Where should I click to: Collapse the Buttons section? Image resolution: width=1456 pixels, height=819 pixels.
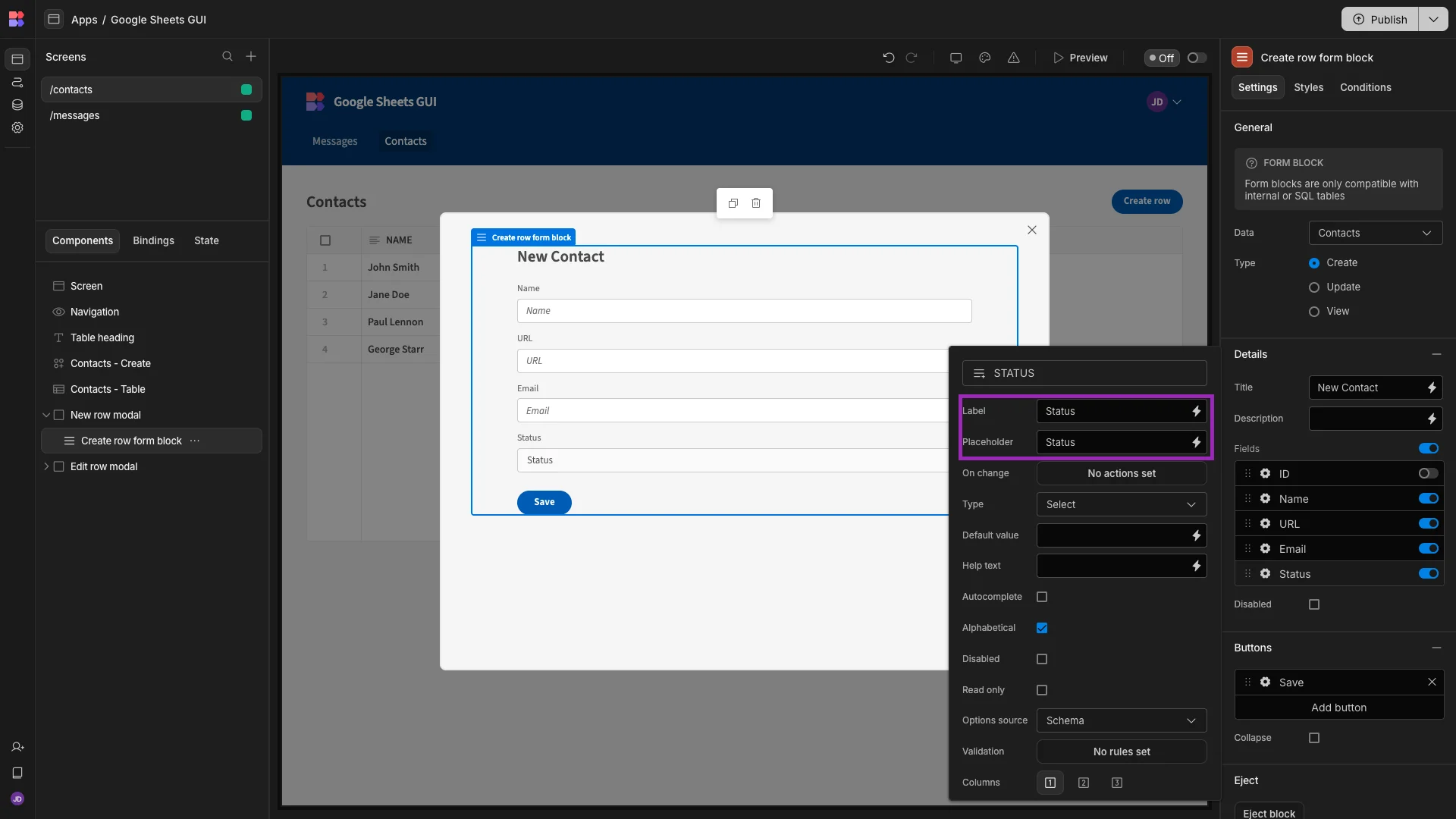pyautogui.click(x=1436, y=648)
